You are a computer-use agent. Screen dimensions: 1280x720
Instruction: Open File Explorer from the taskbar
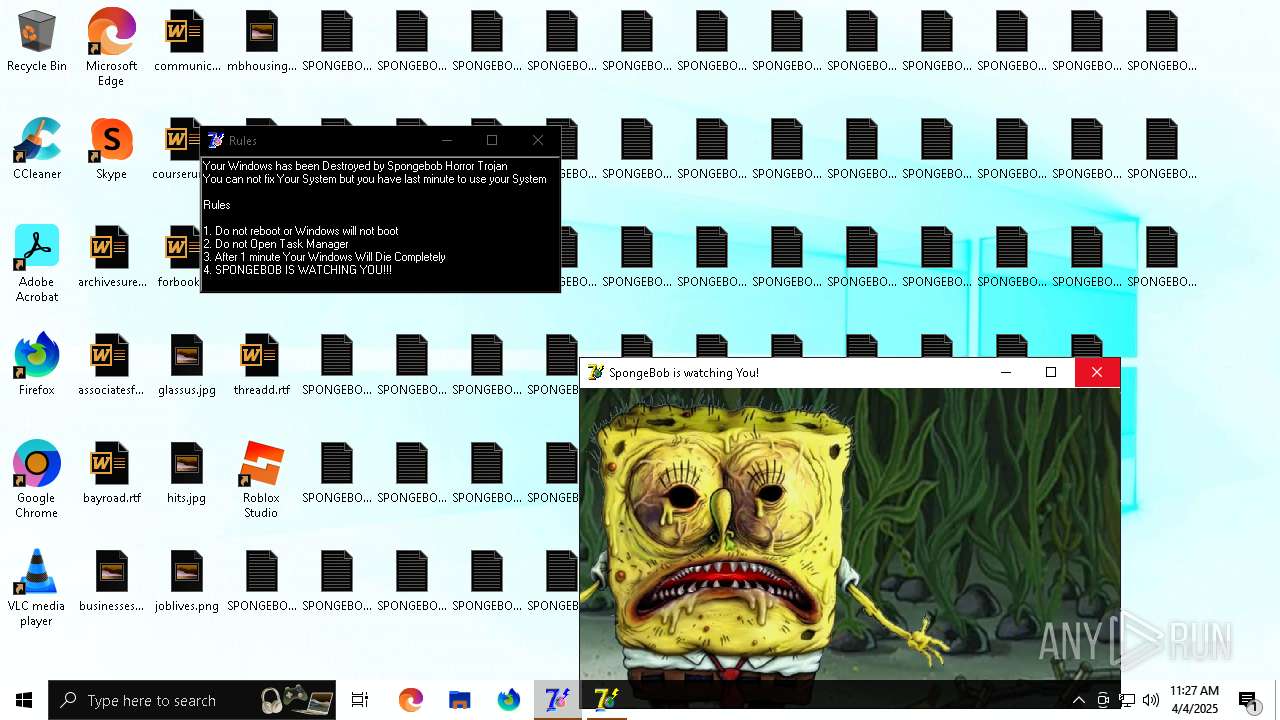[x=459, y=700]
